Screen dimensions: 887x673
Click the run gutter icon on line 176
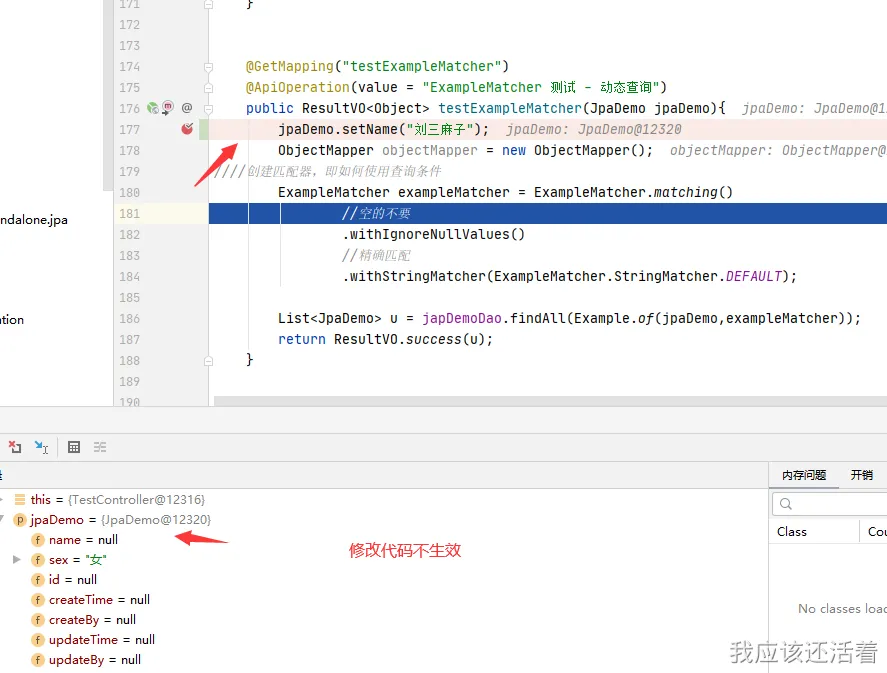pyautogui.click(x=151, y=108)
